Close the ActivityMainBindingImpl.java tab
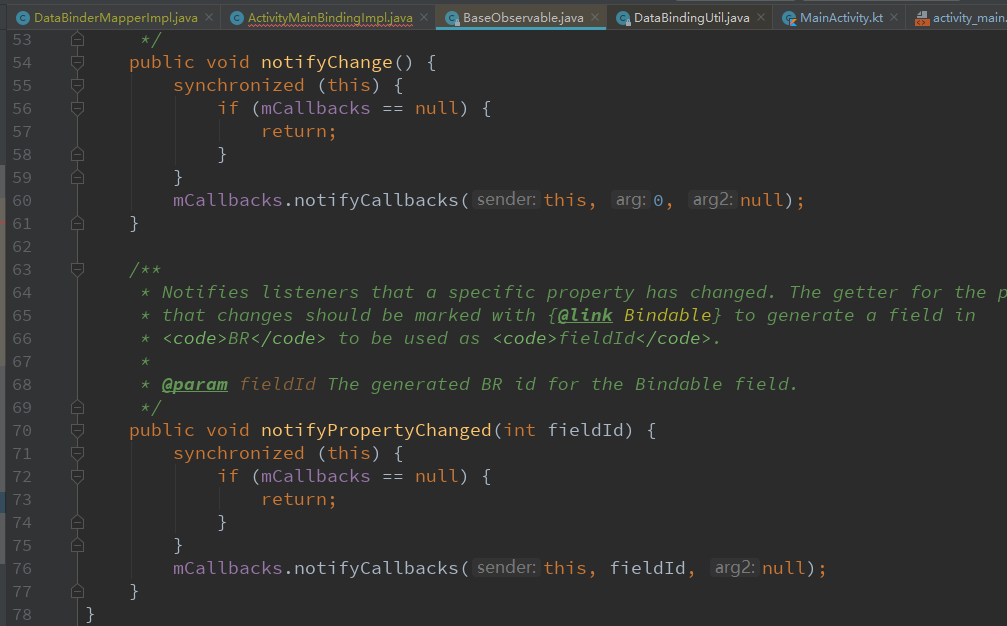The image size is (1007, 626). [x=424, y=18]
